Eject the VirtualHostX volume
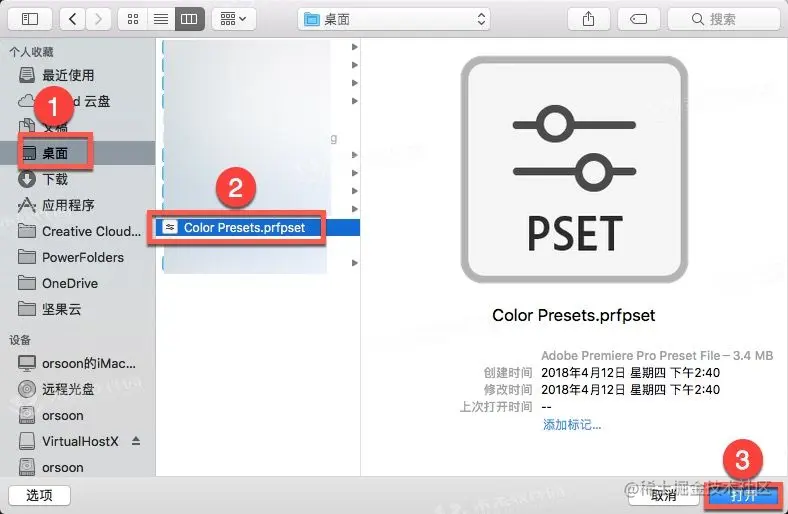788x514 pixels. click(136, 441)
